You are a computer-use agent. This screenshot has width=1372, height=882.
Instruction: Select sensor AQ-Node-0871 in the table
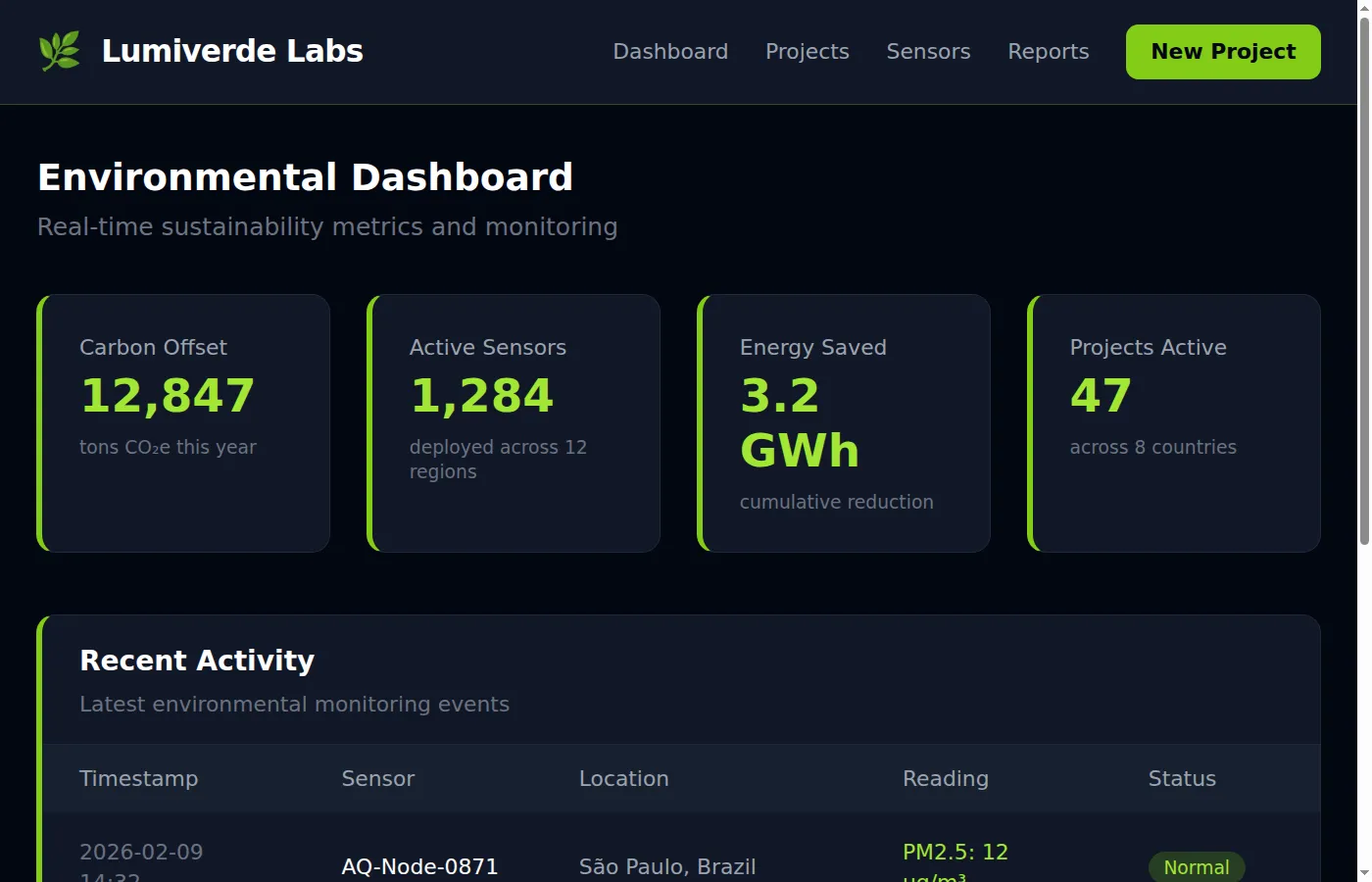pos(419,866)
